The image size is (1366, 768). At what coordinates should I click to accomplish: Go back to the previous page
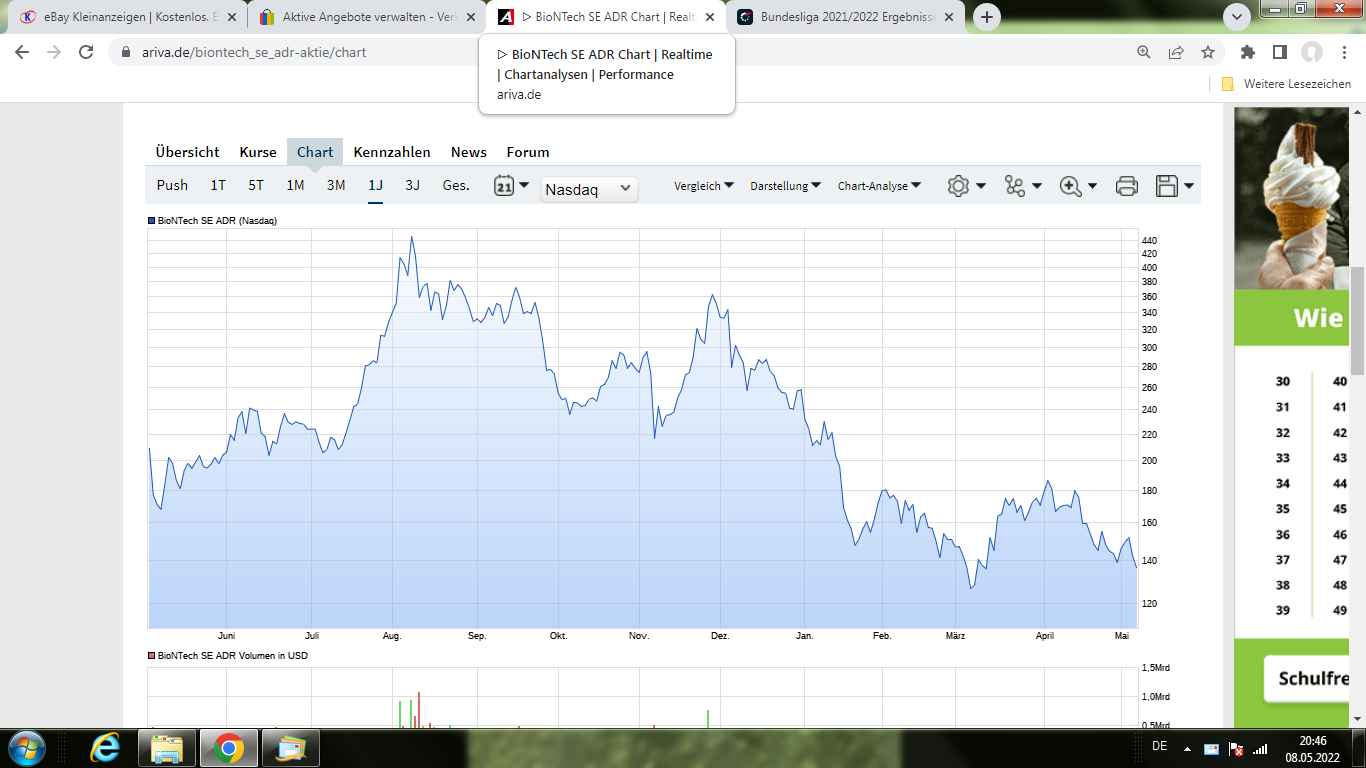(22, 52)
